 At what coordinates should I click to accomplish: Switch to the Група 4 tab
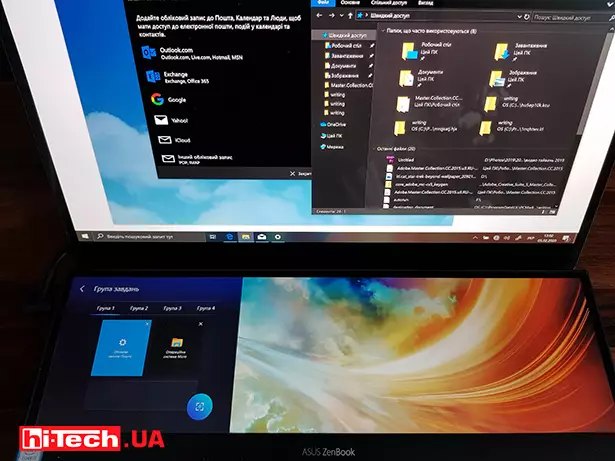tap(204, 309)
